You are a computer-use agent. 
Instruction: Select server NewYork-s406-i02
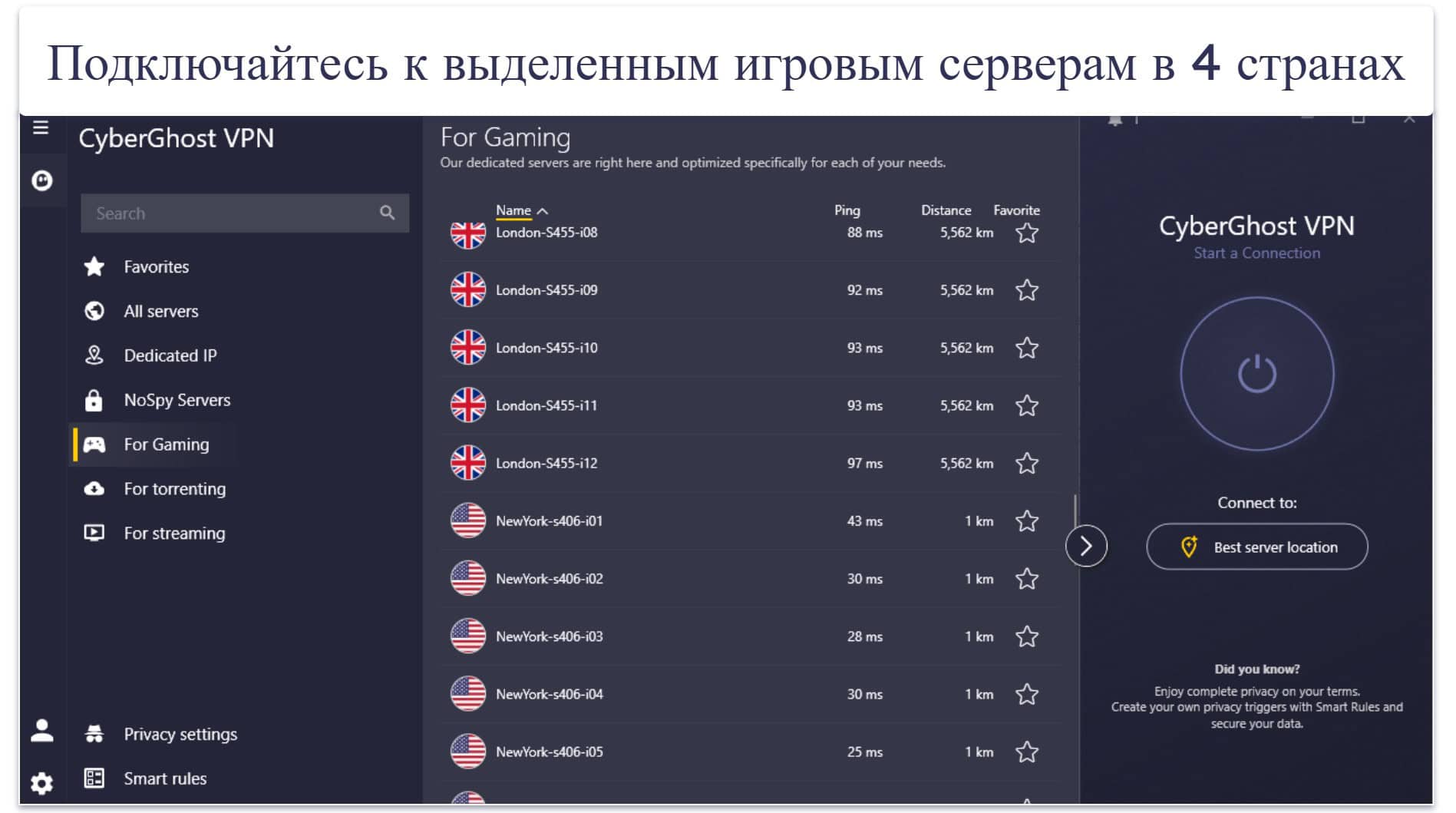click(x=751, y=579)
